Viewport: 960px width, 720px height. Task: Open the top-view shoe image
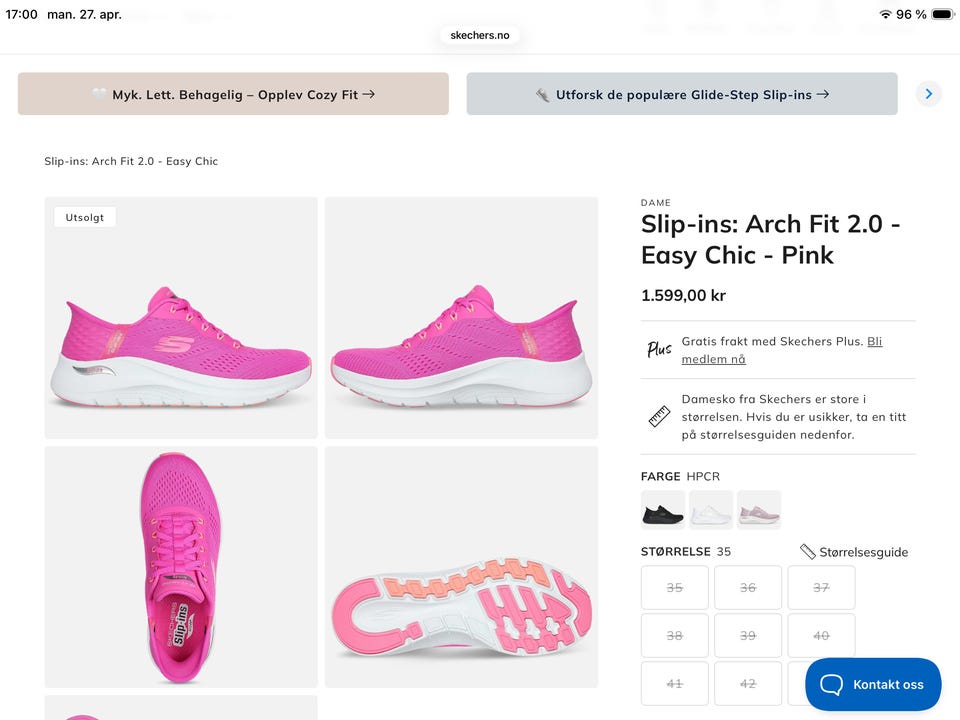[181, 567]
